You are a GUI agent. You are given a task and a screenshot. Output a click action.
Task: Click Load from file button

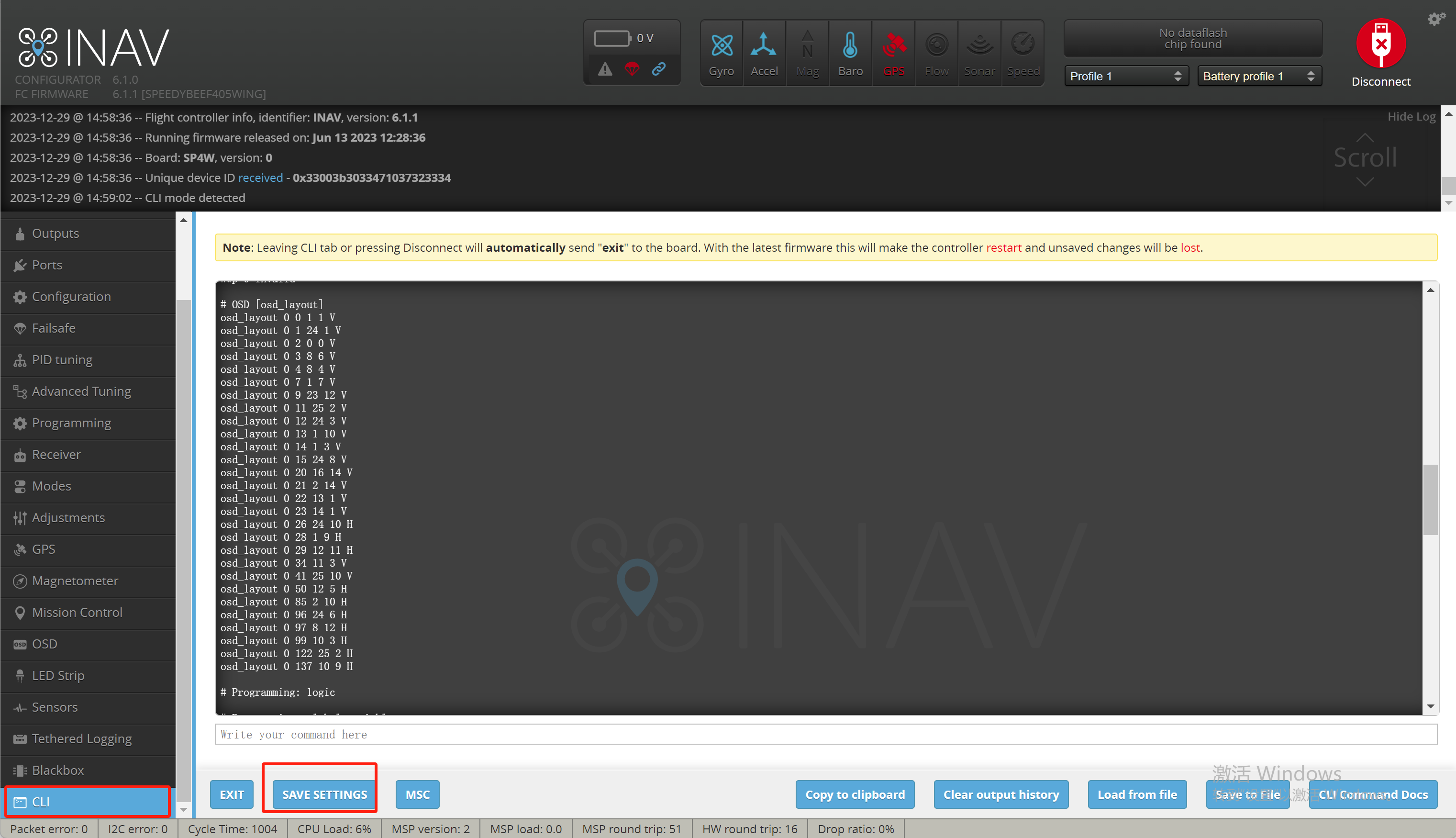tap(1137, 794)
